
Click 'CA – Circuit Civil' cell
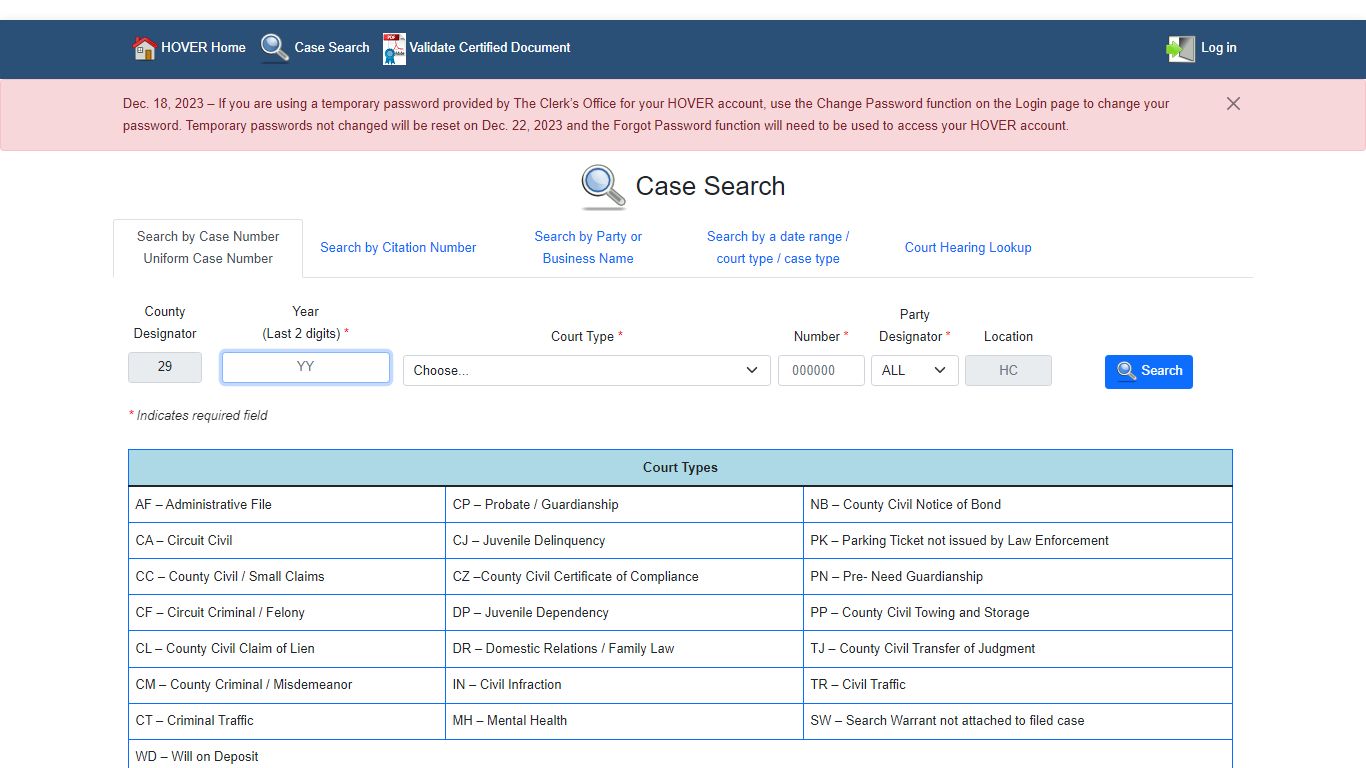tap(287, 541)
